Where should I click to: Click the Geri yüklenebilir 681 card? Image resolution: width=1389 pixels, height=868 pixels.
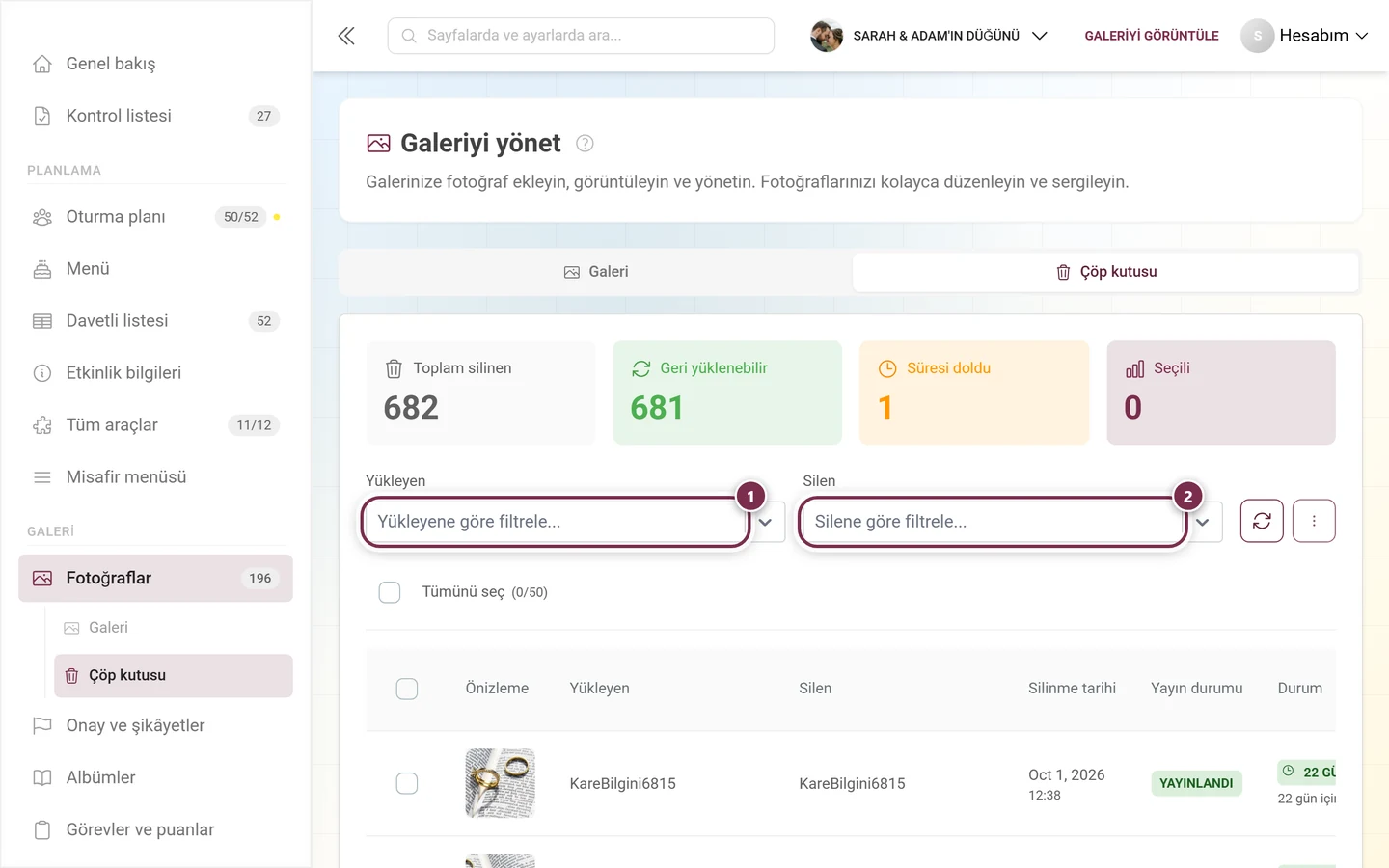point(727,393)
